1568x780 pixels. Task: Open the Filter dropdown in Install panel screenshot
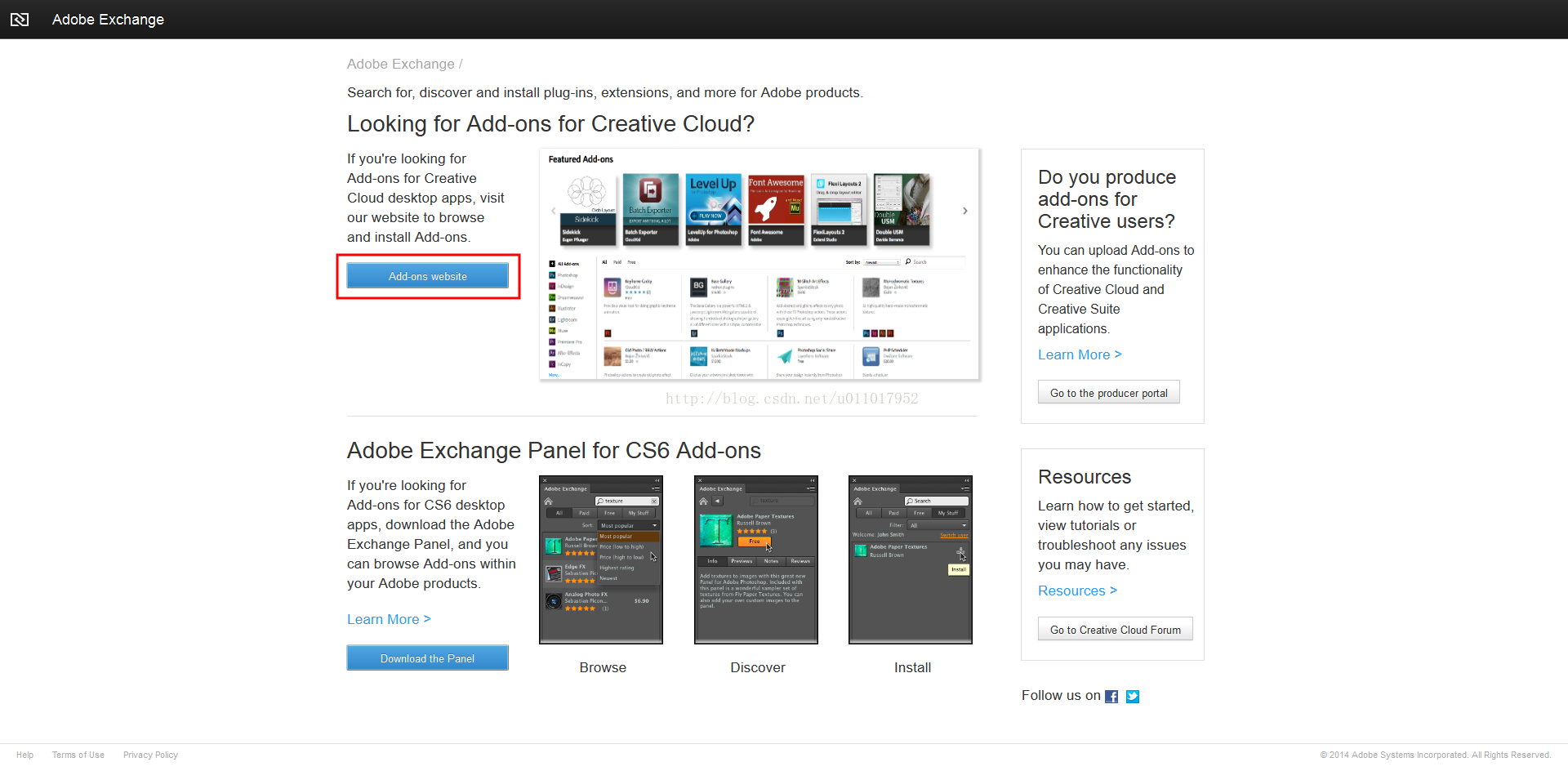click(938, 525)
